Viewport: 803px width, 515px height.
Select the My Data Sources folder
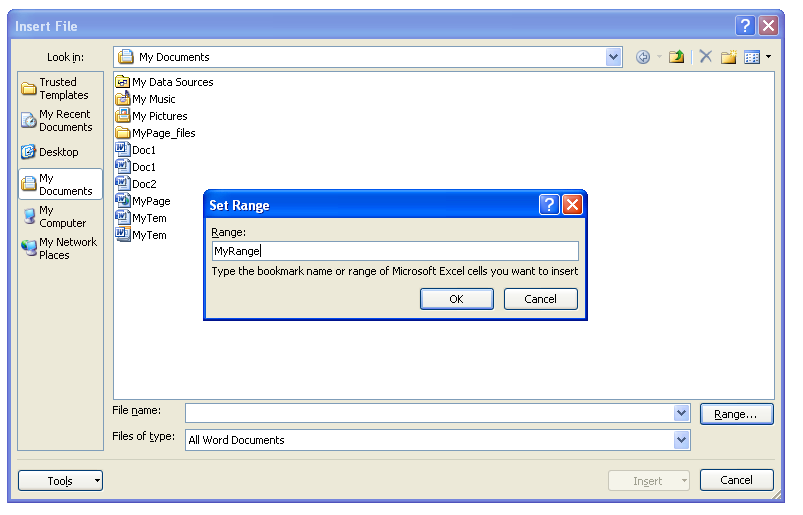(x=164, y=82)
